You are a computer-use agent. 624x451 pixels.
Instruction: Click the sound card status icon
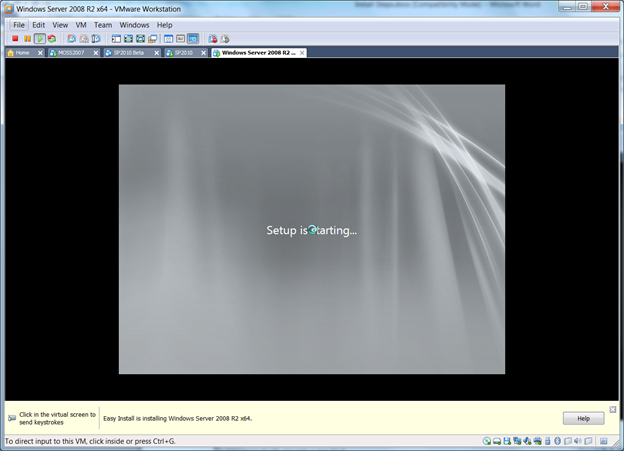pyautogui.click(x=578, y=441)
